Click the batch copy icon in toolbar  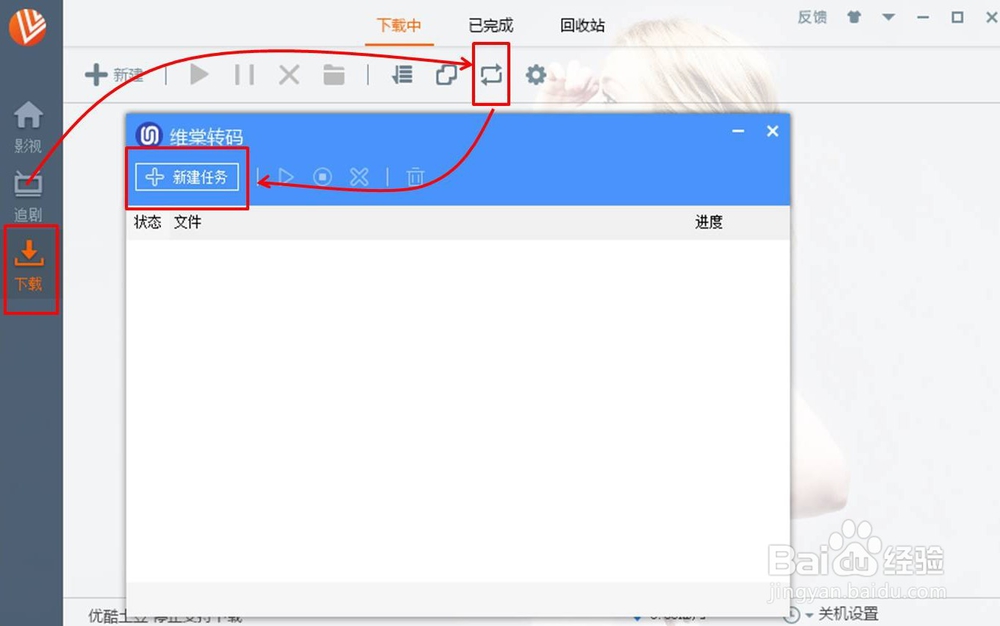coord(446,74)
